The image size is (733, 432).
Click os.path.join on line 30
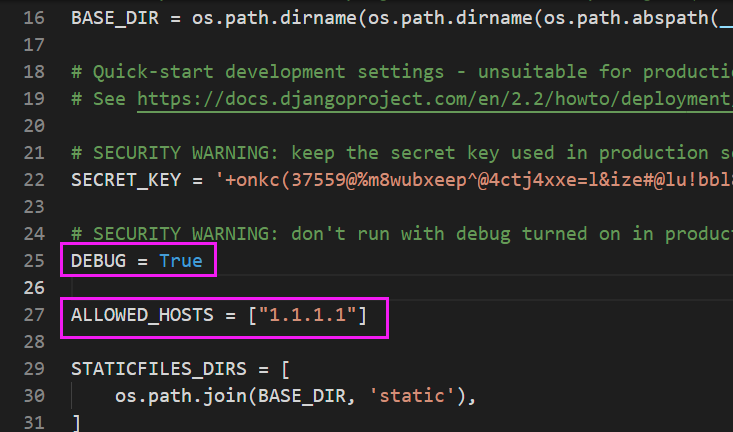pos(180,396)
